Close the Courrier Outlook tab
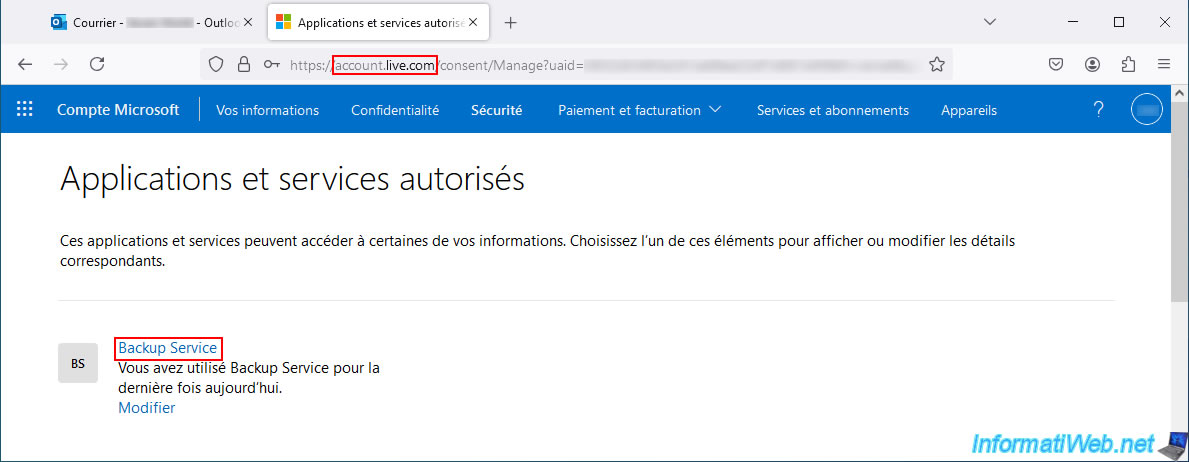 pos(247,22)
